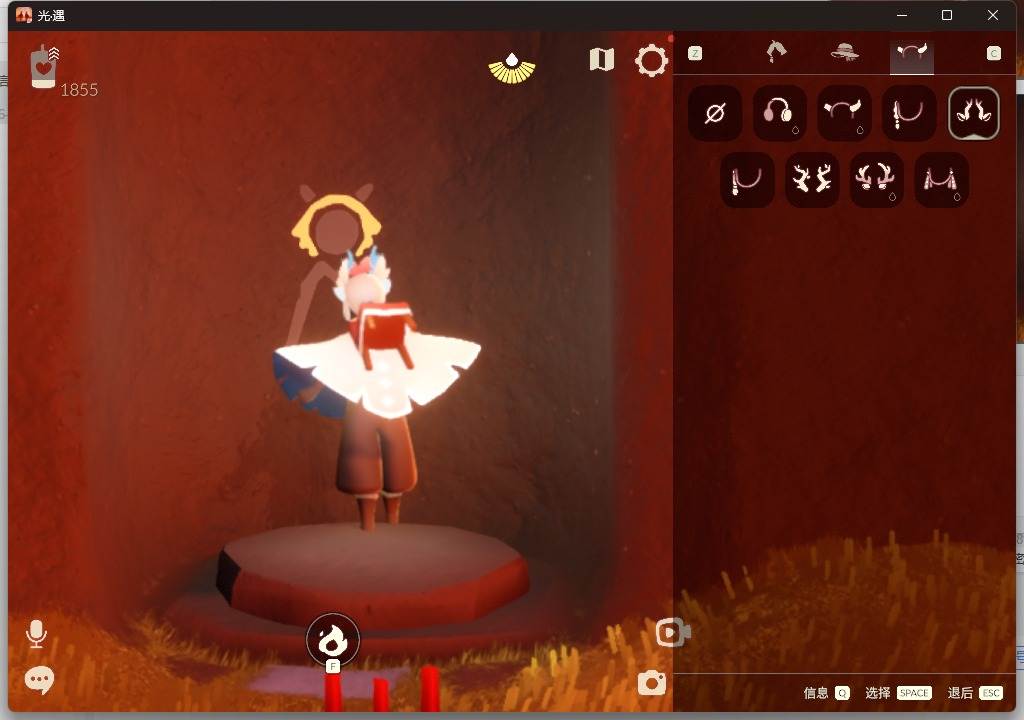Open the chat bubble
Viewport: 1024px width, 720px height.
pos(39,680)
